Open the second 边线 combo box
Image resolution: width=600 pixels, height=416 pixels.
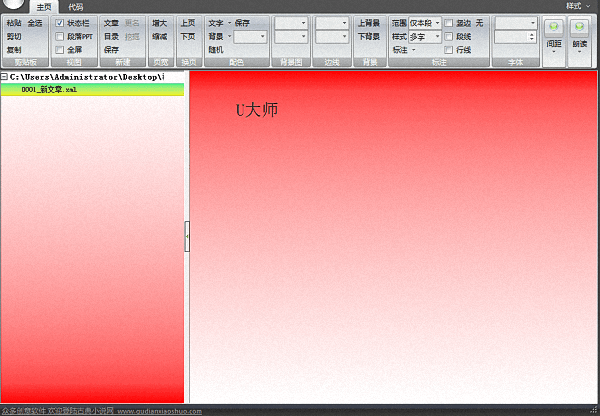coord(332,37)
